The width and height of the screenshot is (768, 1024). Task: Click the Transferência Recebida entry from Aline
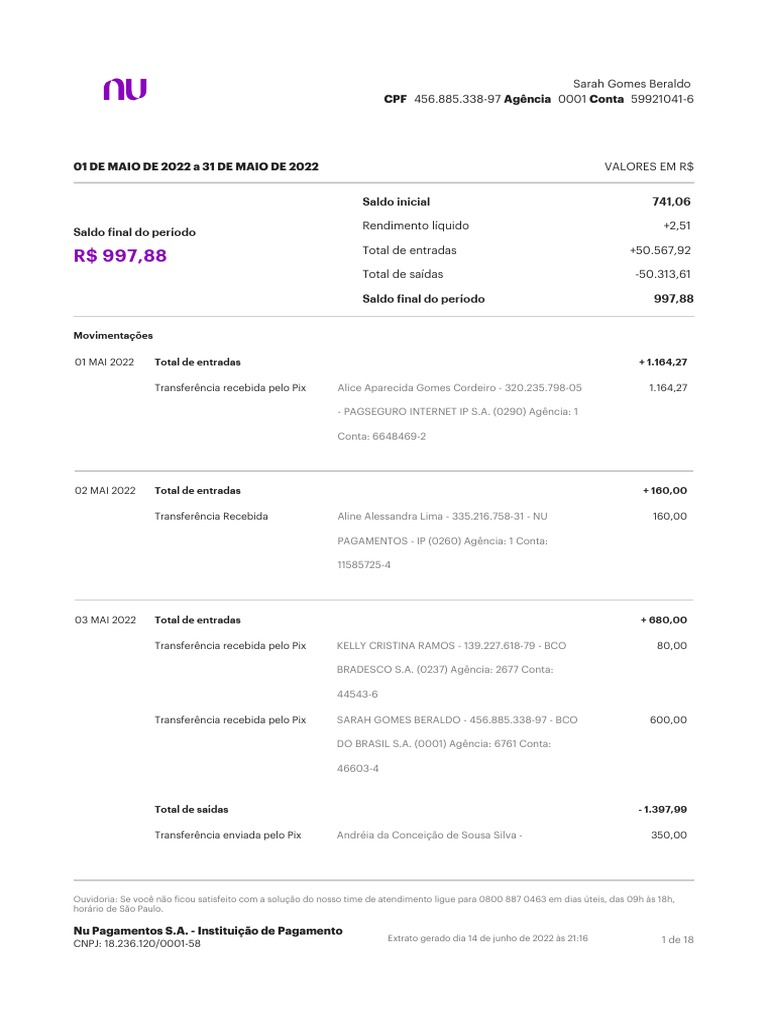[211, 516]
